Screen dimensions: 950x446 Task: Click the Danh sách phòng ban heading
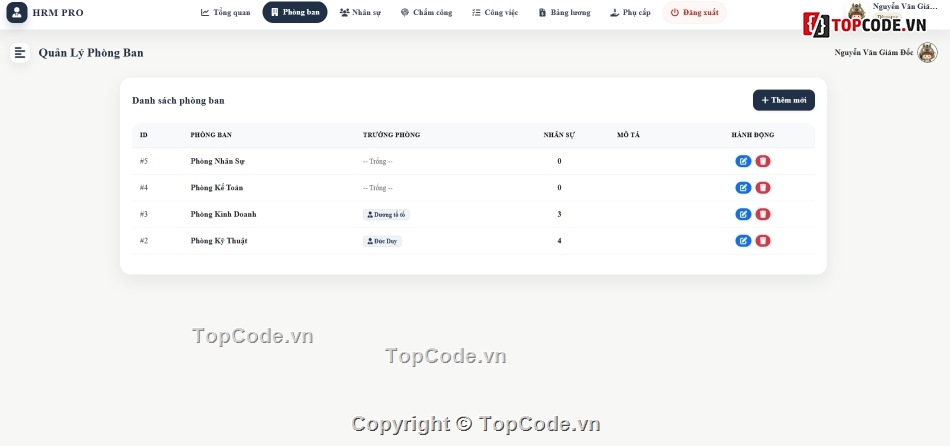click(178, 101)
